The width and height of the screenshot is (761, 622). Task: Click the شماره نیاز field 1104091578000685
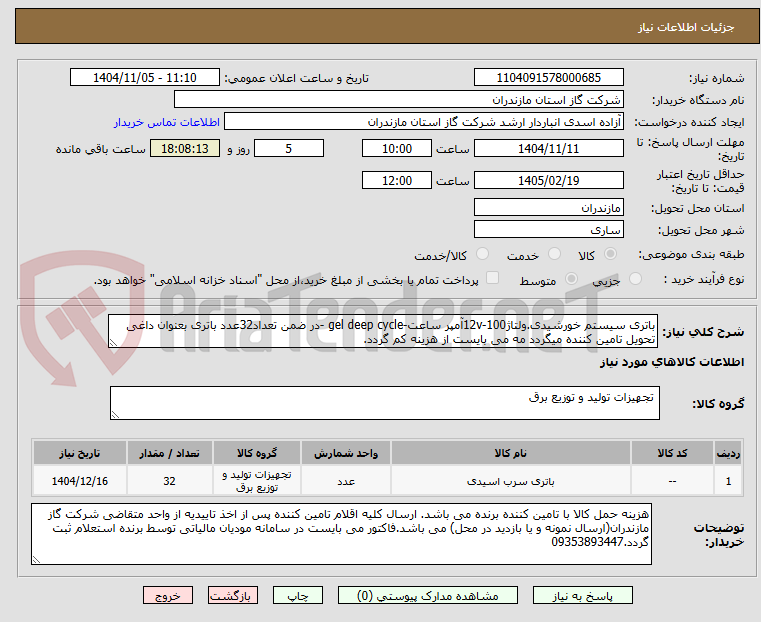[x=548, y=78]
